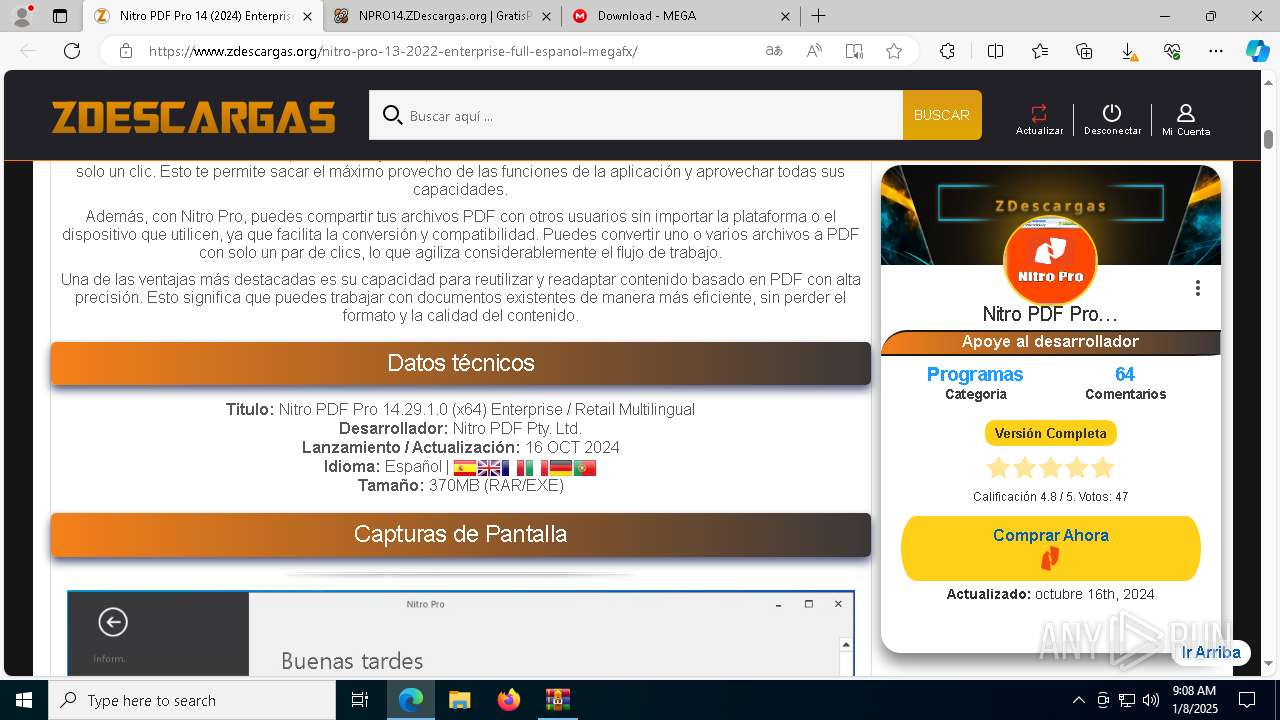This screenshot has width=1280, height=720.
Task: Open the favorites list icon
Action: click(1040, 51)
